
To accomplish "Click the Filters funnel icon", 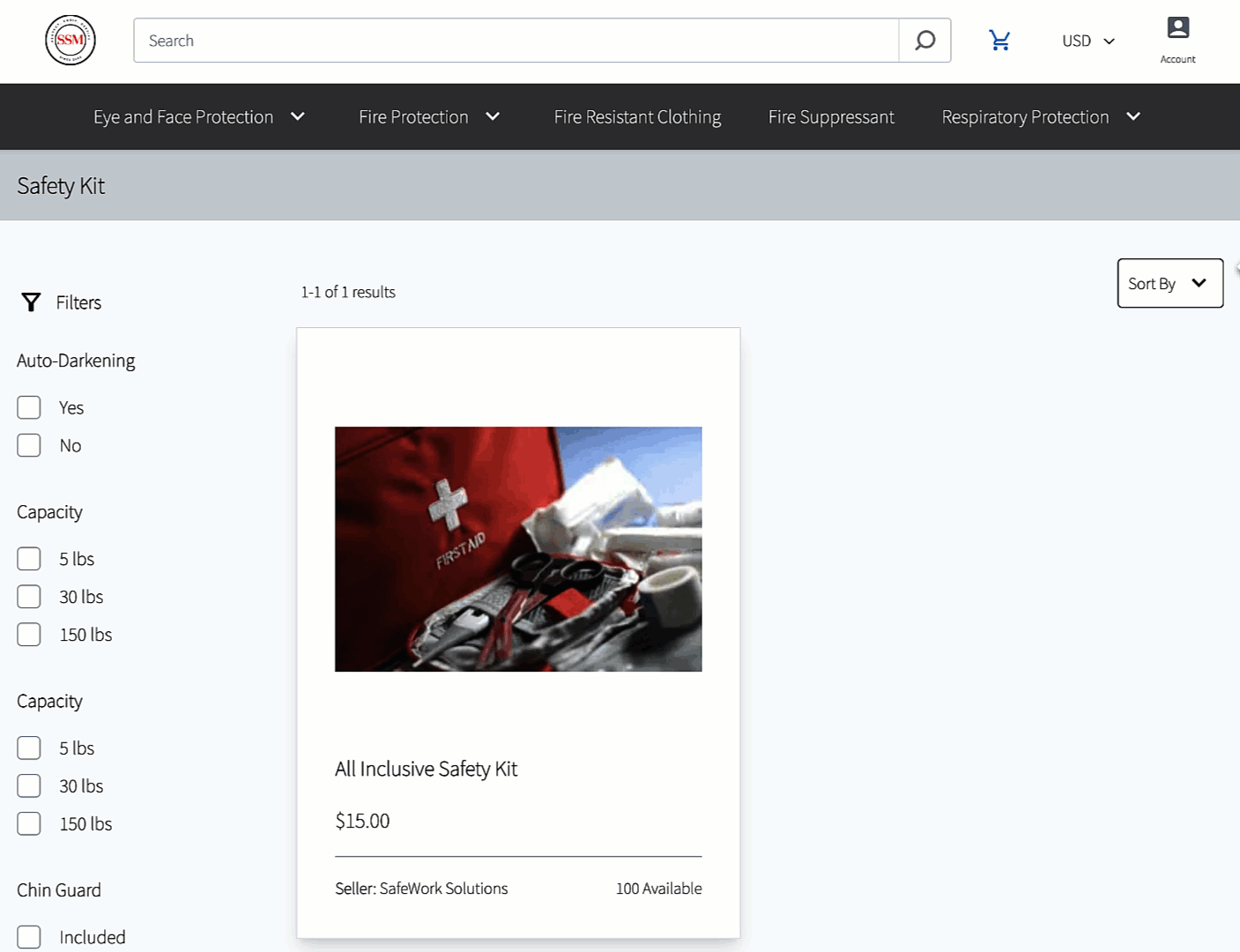I will click(31, 302).
